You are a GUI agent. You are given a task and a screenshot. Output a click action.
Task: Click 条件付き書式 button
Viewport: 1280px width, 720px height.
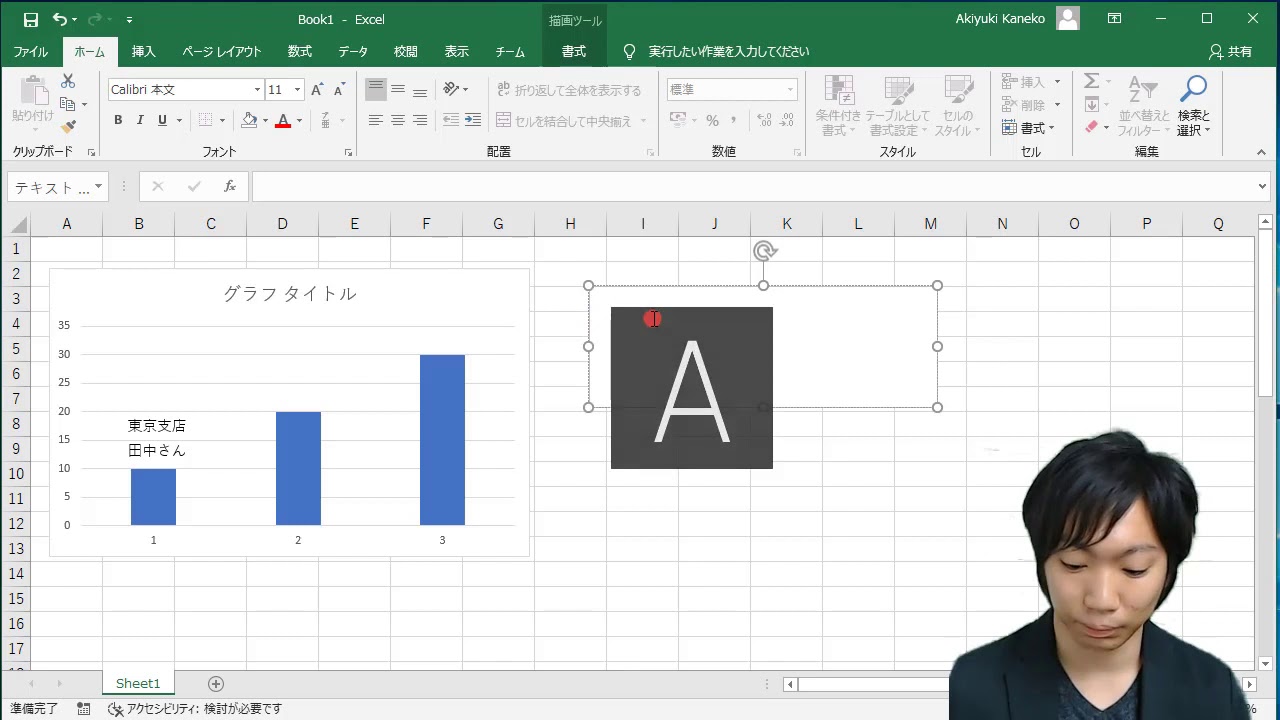tap(838, 105)
